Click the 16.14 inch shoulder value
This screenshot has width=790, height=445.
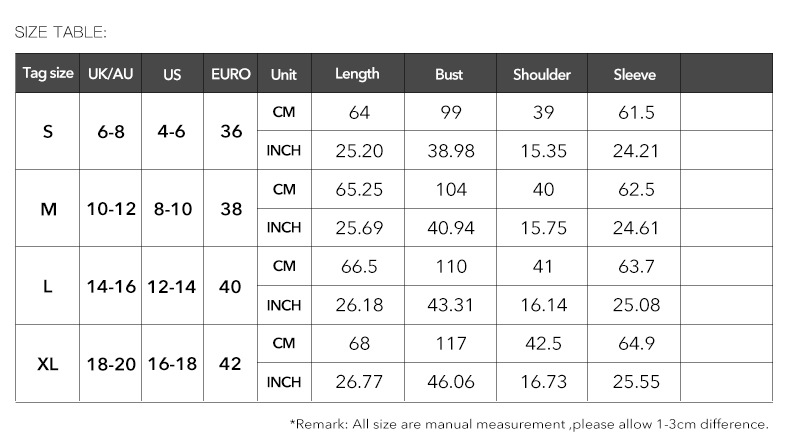coord(544,305)
